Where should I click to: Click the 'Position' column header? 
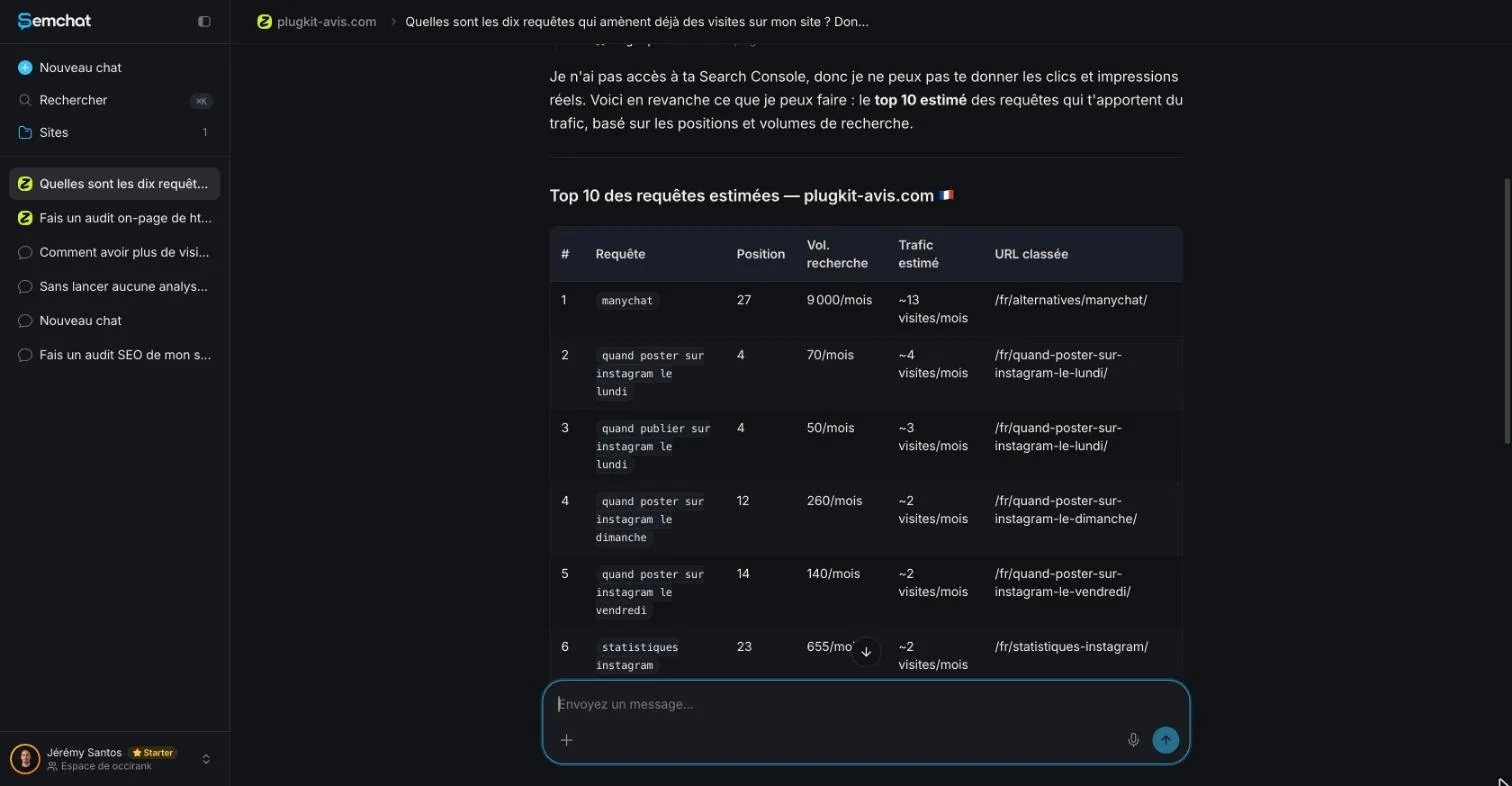[761, 254]
